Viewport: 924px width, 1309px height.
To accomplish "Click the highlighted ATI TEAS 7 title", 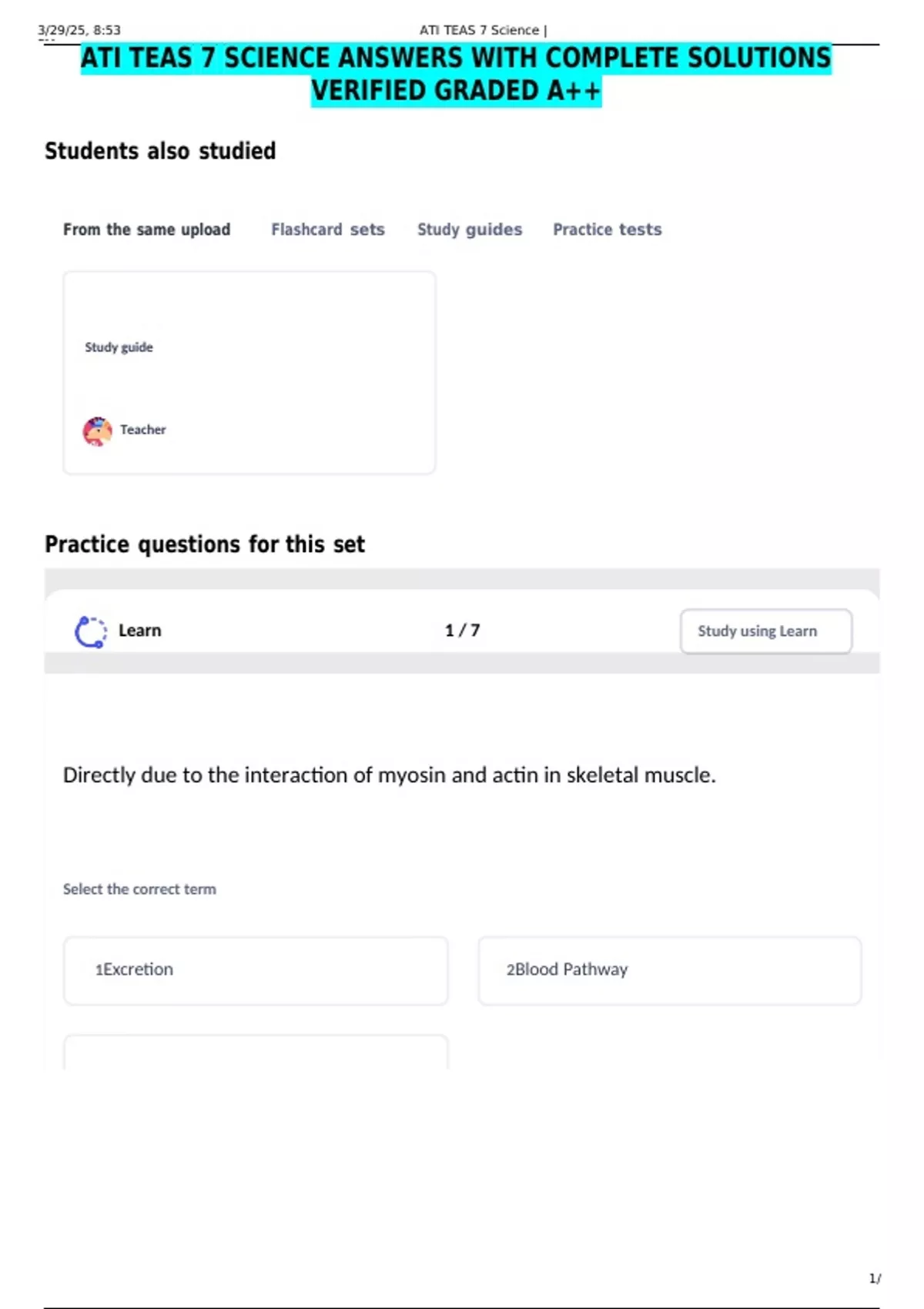I will coord(456,74).
